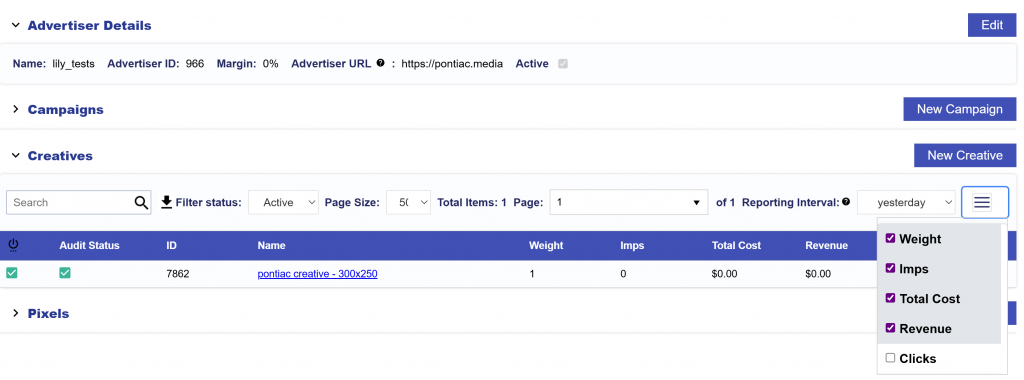Toggle the Imps column checkbox
The image size is (1024, 380).
890,268
